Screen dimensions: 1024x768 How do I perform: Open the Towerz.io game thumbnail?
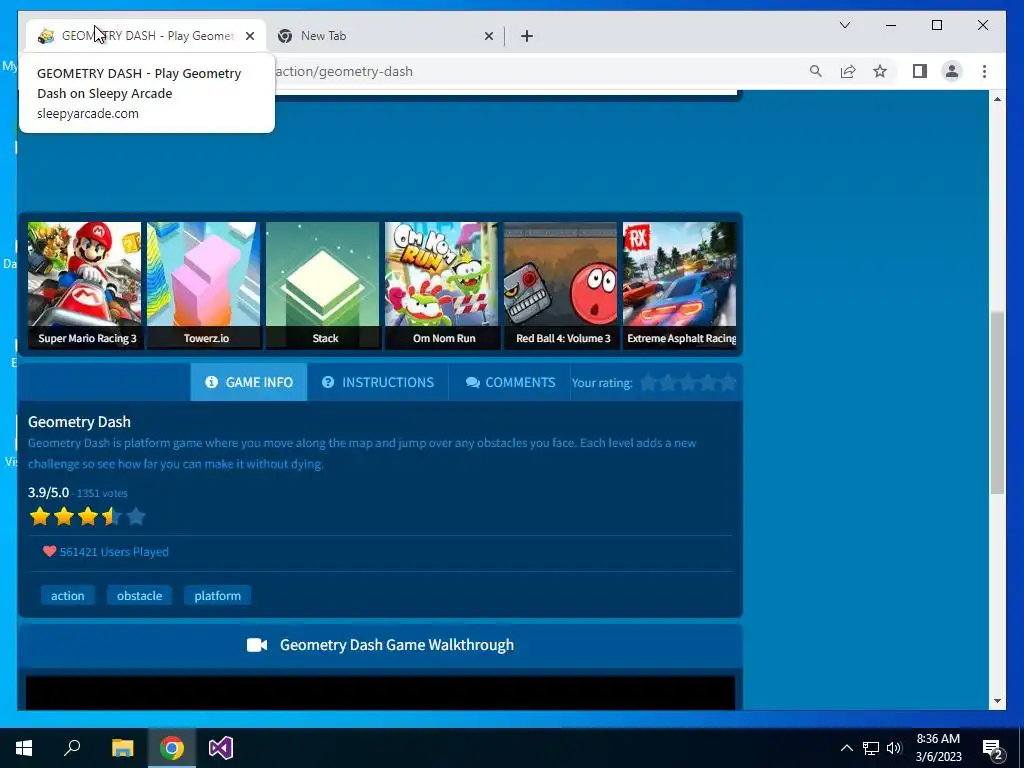point(203,285)
